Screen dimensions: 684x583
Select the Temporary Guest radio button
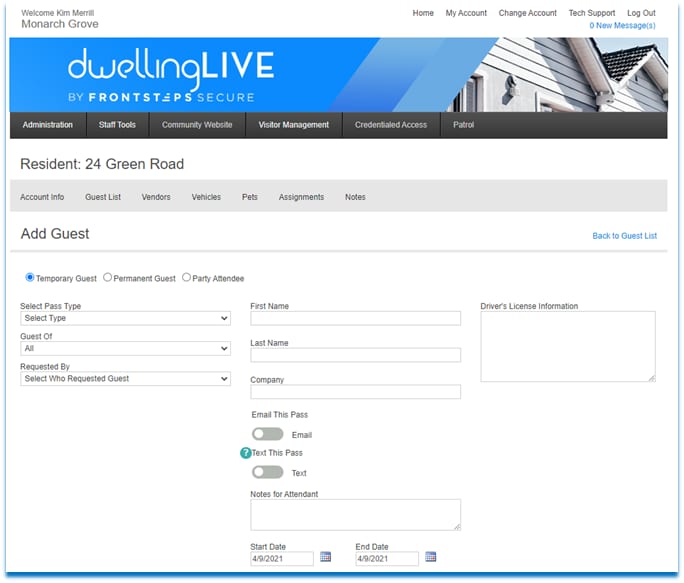pyautogui.click(x=30, y=278)
